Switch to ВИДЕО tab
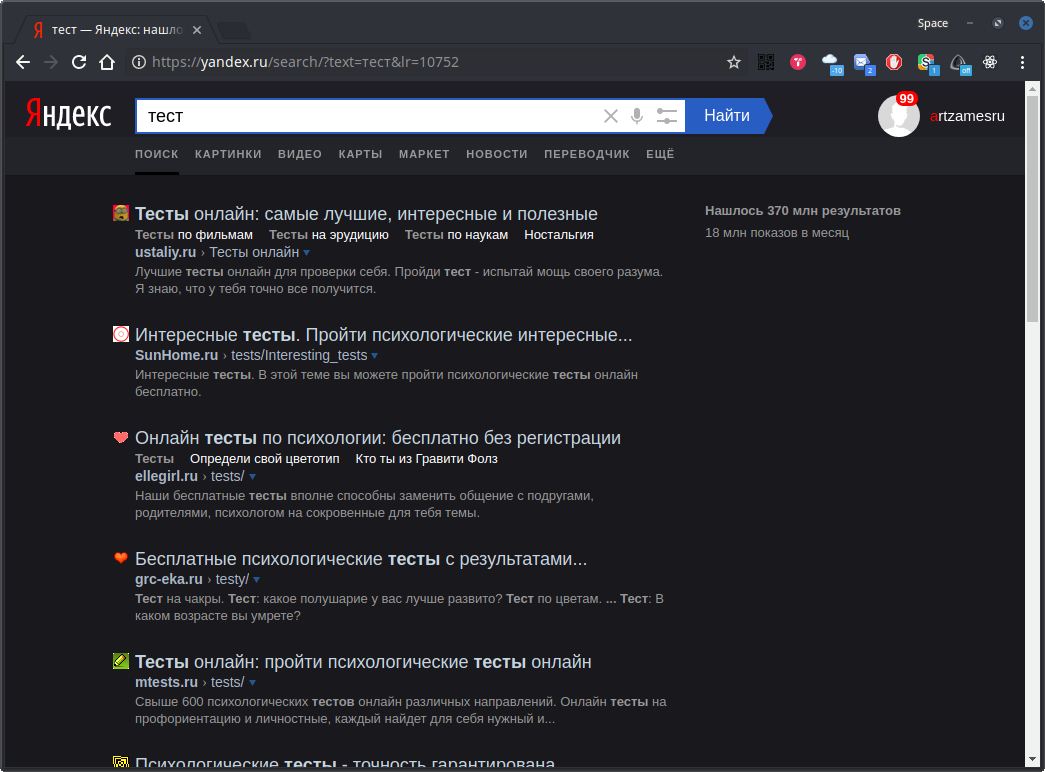Viewport: 1045px width, 772px height. [300, 154]
